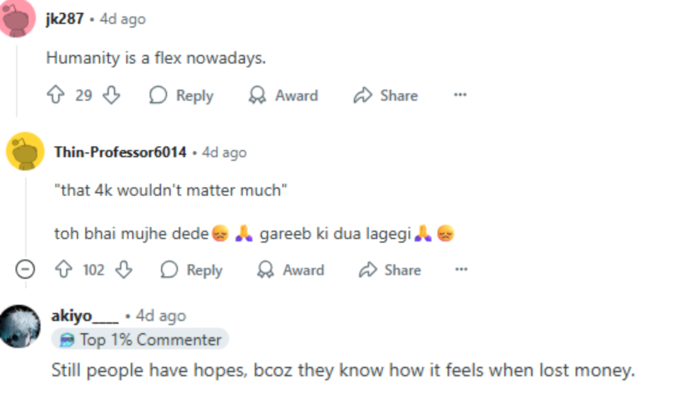Share Thin-Professor6014's comment
The height and width of the screenshot is (394, 700).
pyautogui.click(x=390, y=270)
